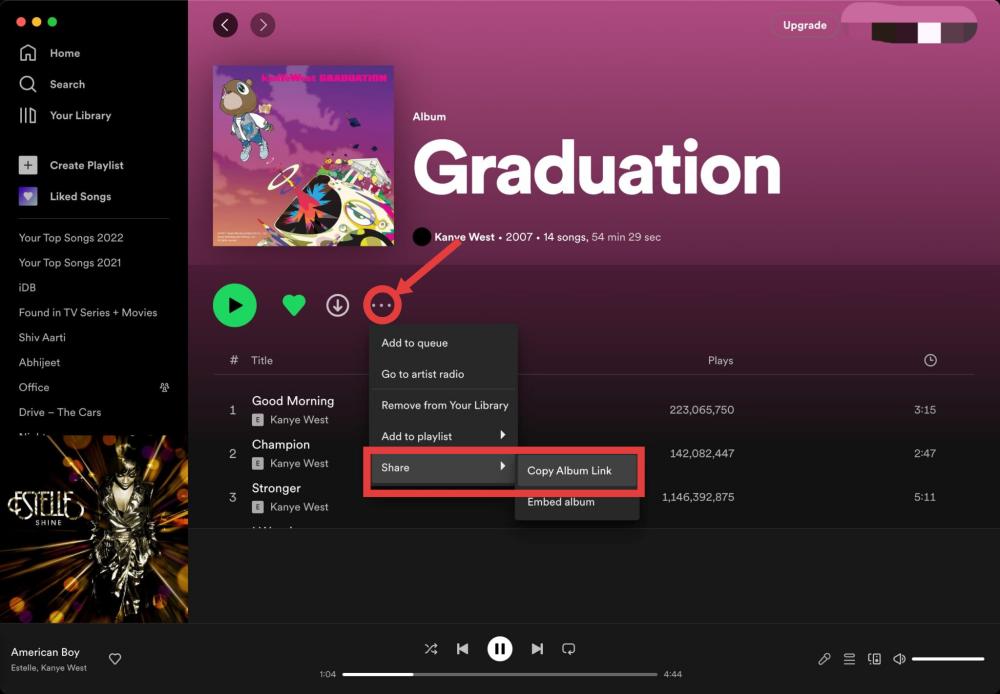Open Liked Songs heart tile
The width and height of the screenshot is (1000, 694).
click(x=28, y=196)
